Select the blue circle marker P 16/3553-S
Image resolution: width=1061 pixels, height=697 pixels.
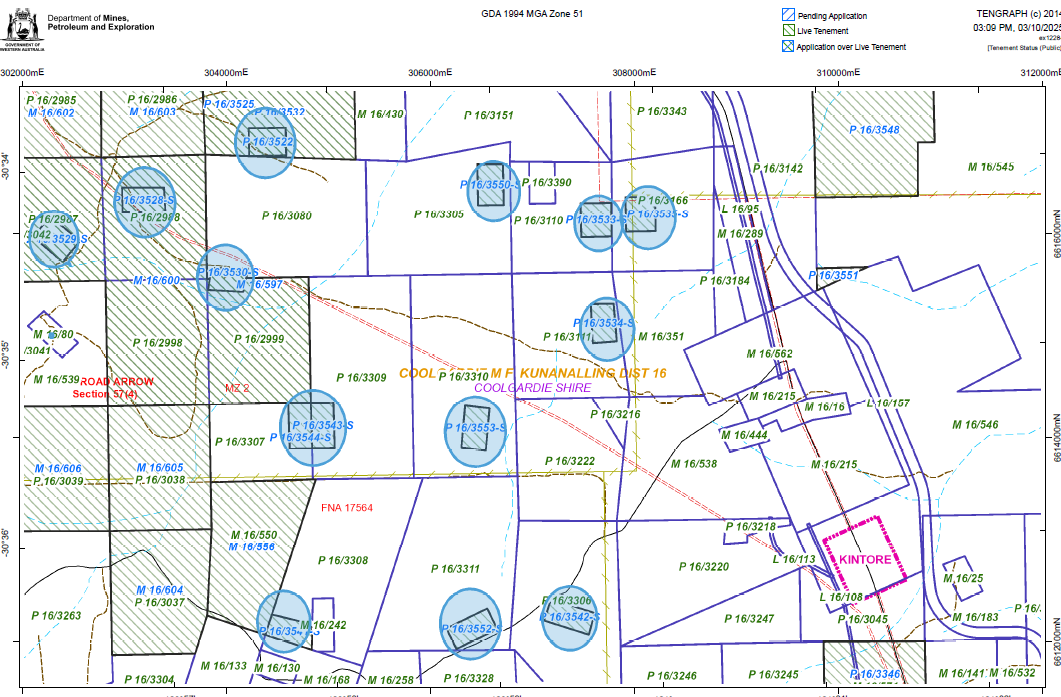[x=476, y=430]
